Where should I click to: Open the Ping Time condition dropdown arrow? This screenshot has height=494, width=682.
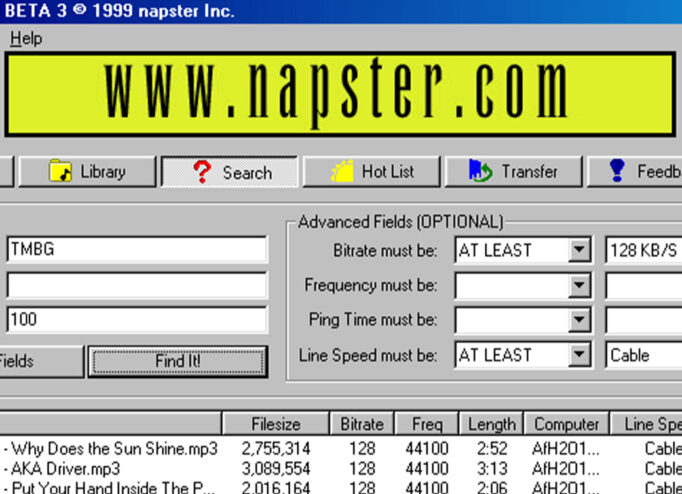(x=579, y=320)
